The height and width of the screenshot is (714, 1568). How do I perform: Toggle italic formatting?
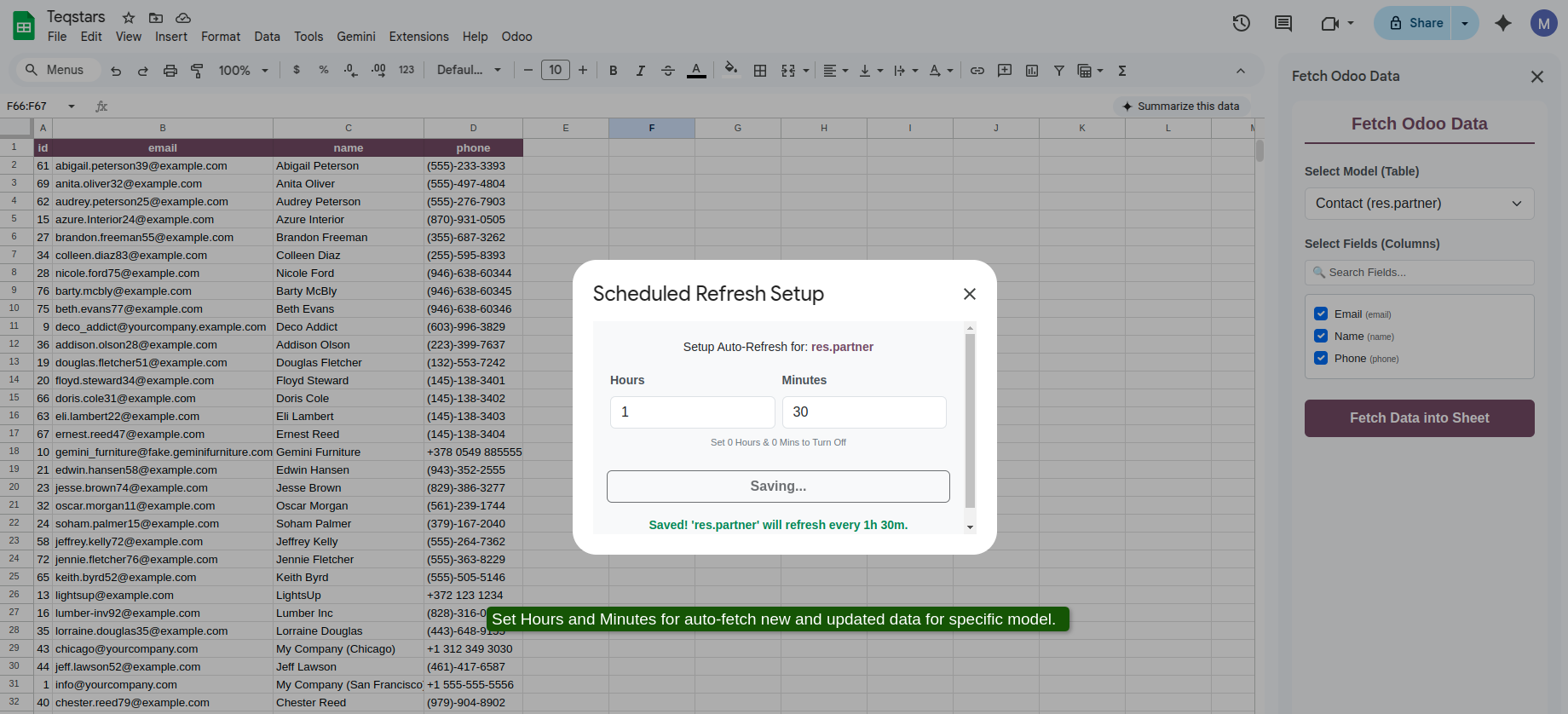pos(640,71)
